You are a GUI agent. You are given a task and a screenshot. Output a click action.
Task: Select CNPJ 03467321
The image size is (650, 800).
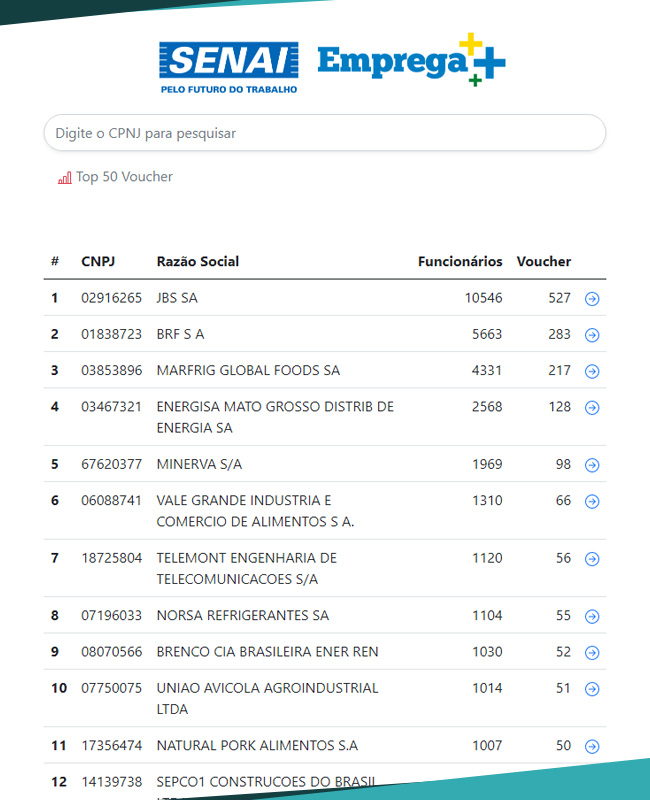click(x=111, y=407)
